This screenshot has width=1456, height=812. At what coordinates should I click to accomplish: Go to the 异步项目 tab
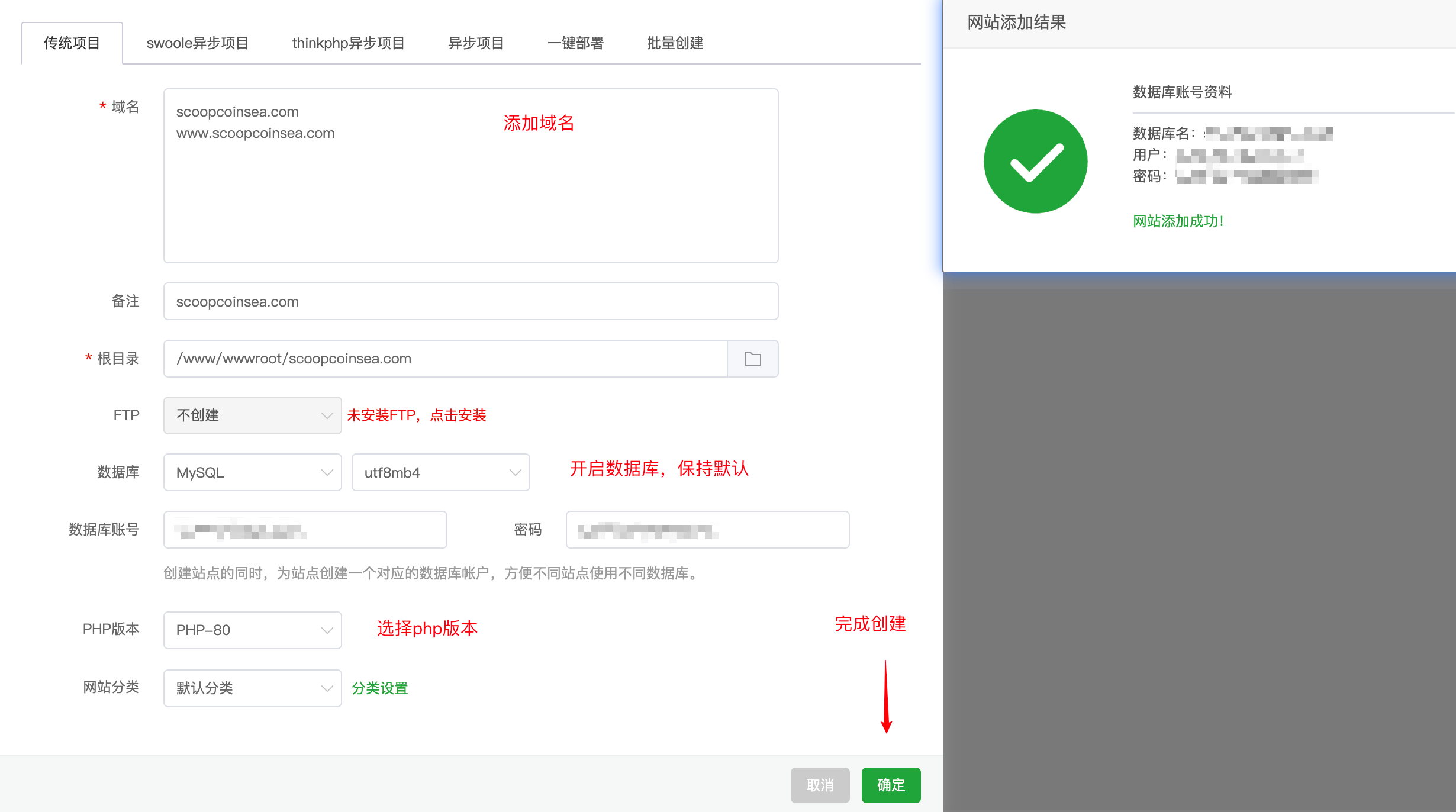(476, 43)
